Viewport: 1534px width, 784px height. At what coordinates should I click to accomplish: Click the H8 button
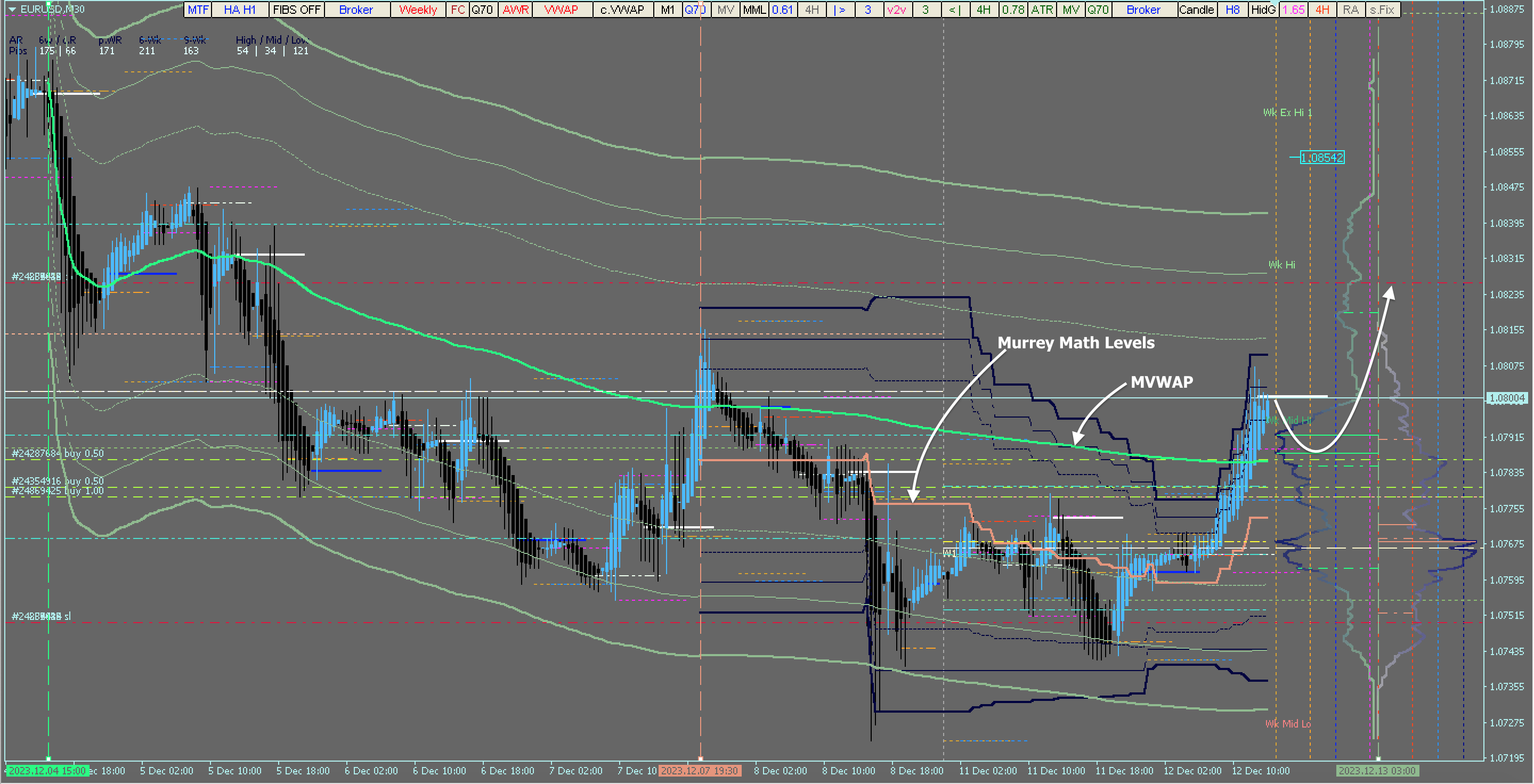click(1232, 10)
